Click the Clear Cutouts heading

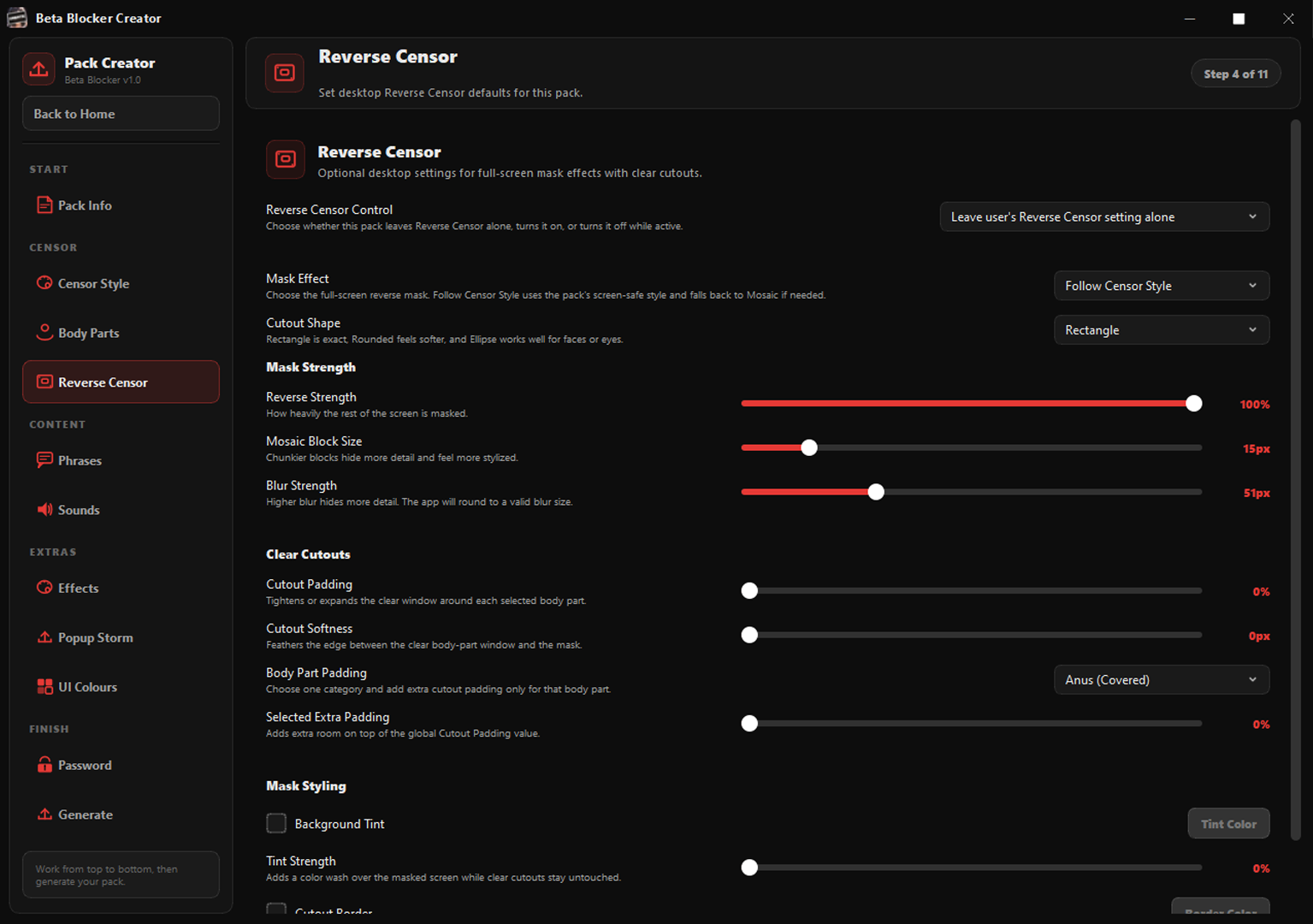pyautogui.click(x=308, y=554)
